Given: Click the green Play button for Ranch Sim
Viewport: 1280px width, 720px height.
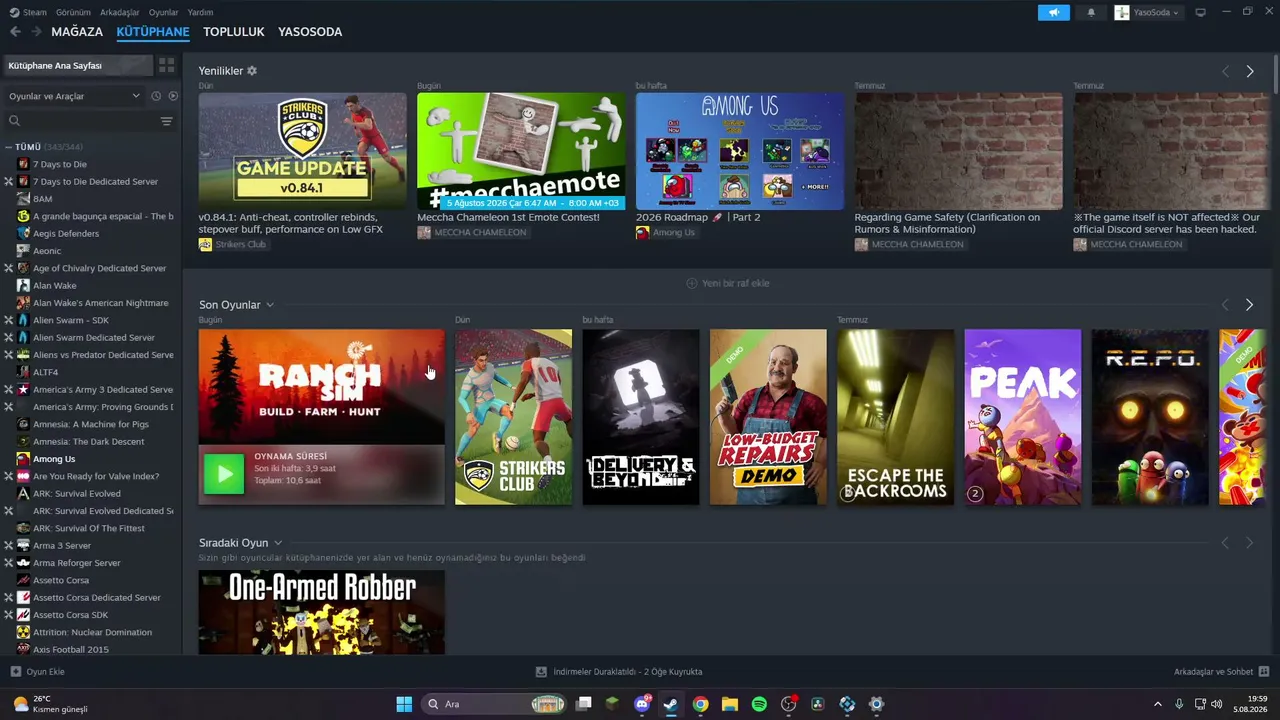Looking at the screenshot, I should point(224,474).
